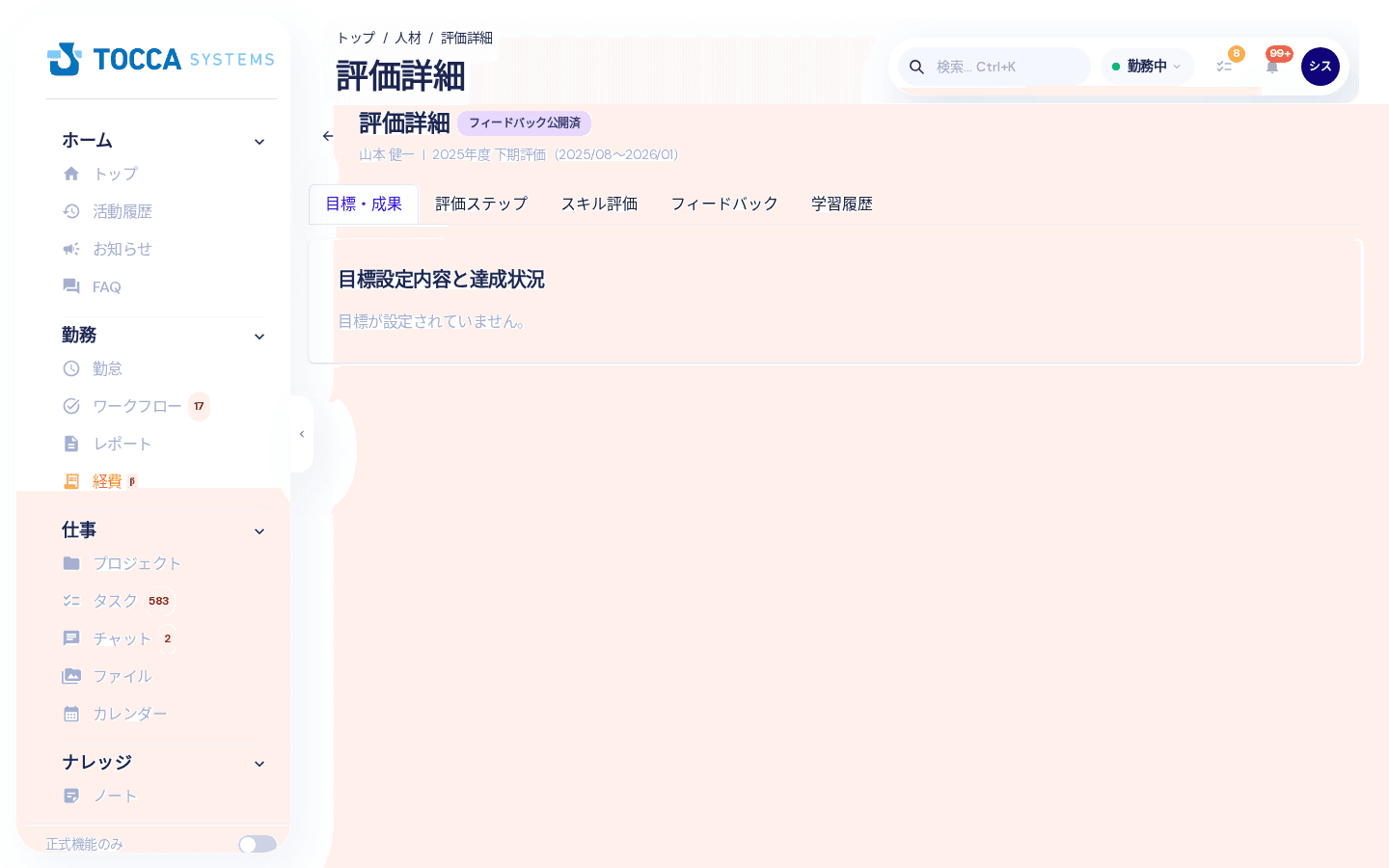Collapse the sidebar with the chevron handle
Viewport: 1389px width, 868px height.
[x=302, y=434]
